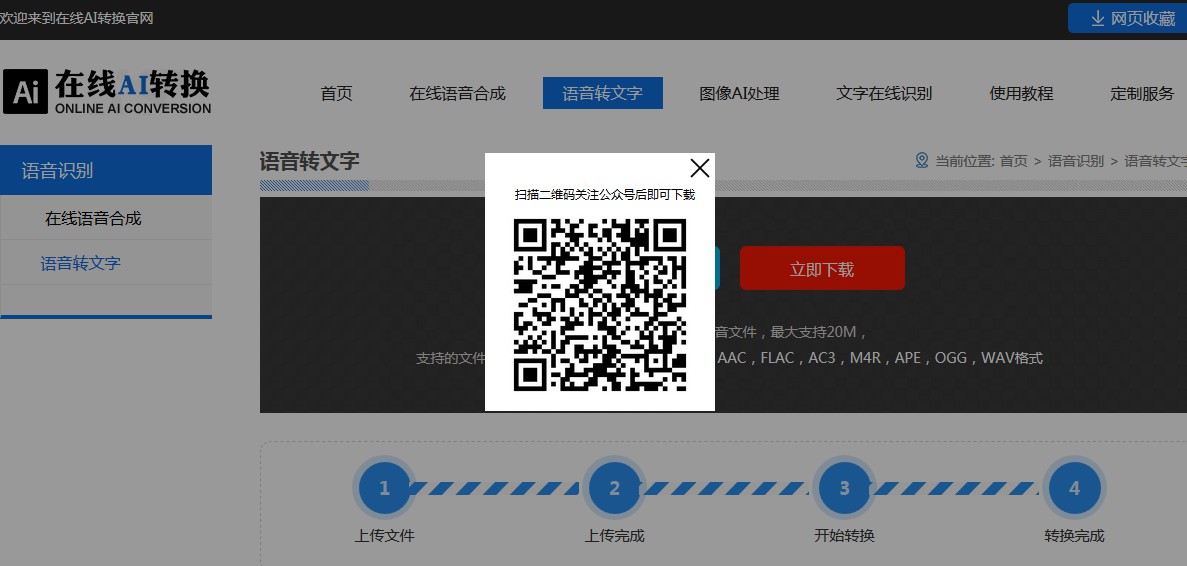This screenshot has width=1187, height=566.
Task: Click the QR code image
Action: (600, 305)
